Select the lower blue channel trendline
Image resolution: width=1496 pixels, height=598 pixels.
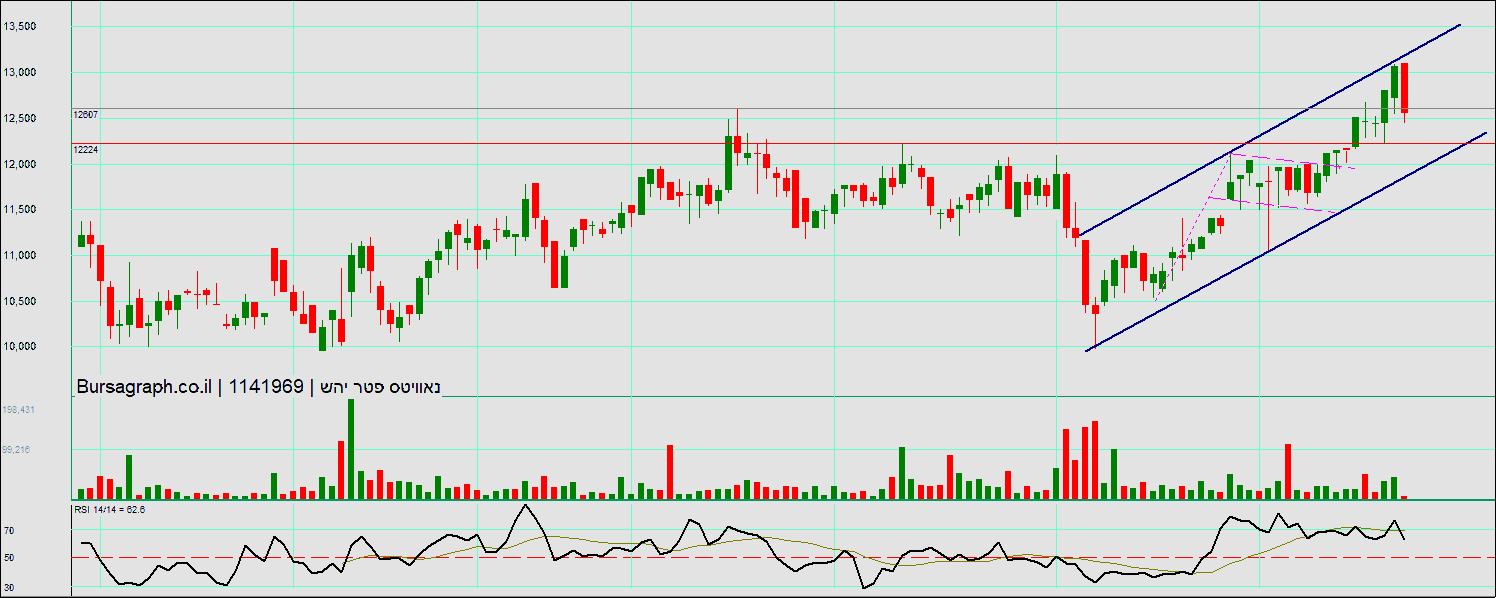coord(1285,240)
